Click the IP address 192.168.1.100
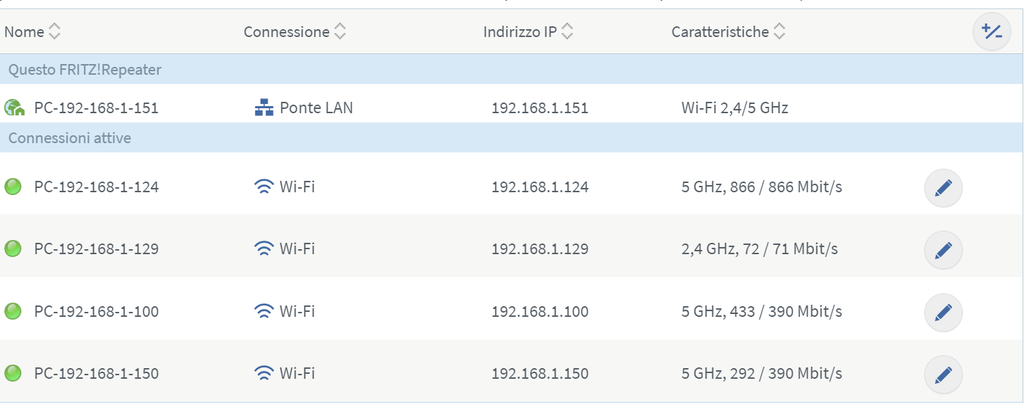1024x403 pixels. pos(540,312)
